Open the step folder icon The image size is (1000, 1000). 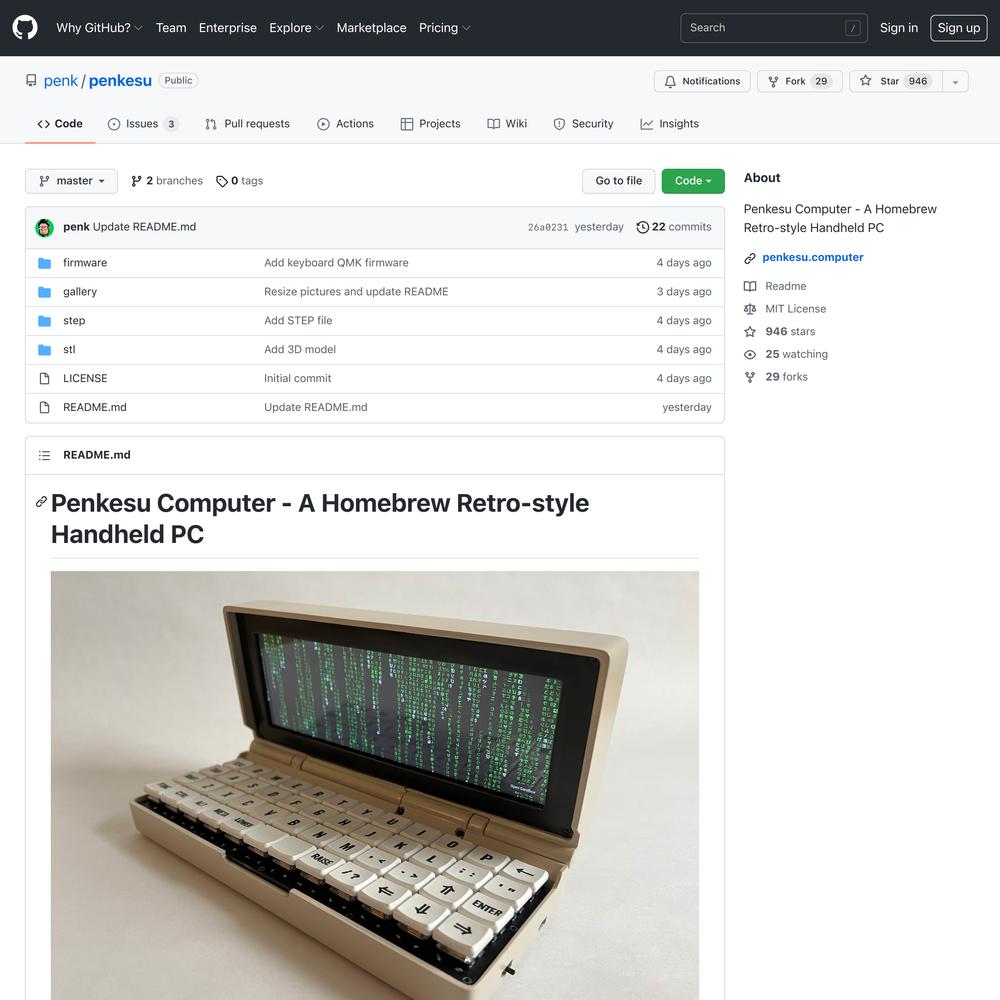pos(45,321)
